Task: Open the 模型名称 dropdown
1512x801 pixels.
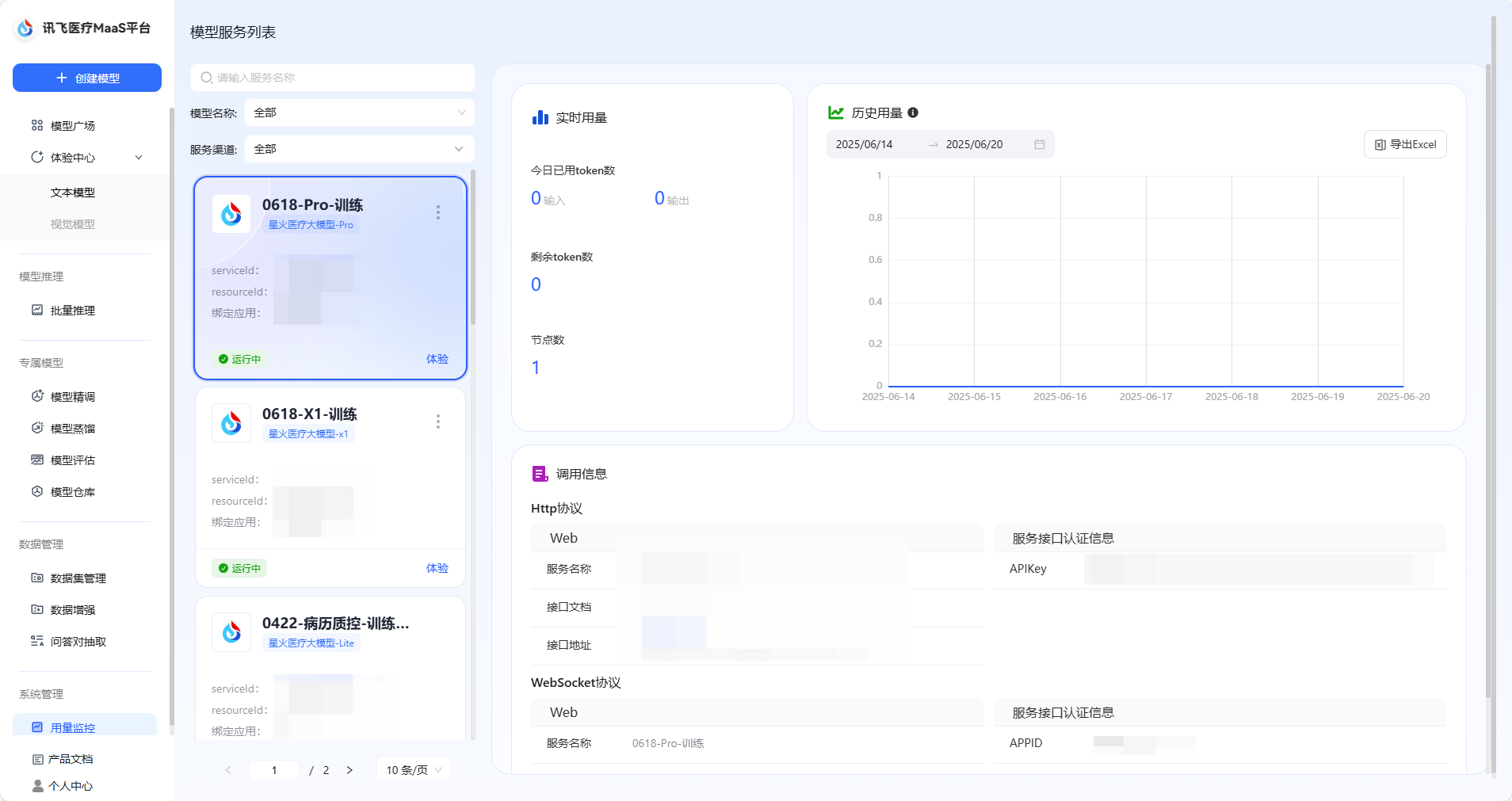Action: coord(360,113)
